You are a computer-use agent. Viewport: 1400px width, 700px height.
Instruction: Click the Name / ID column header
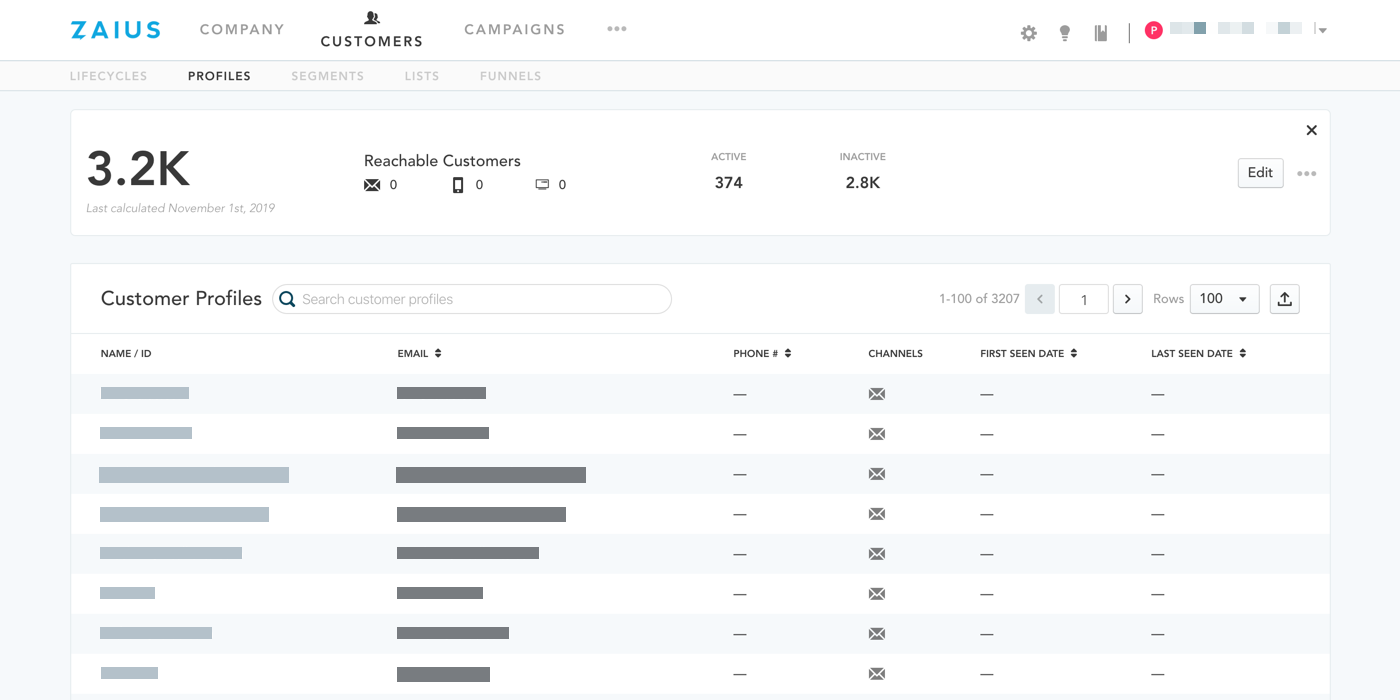pyautogui.click(x=126, y=354)
